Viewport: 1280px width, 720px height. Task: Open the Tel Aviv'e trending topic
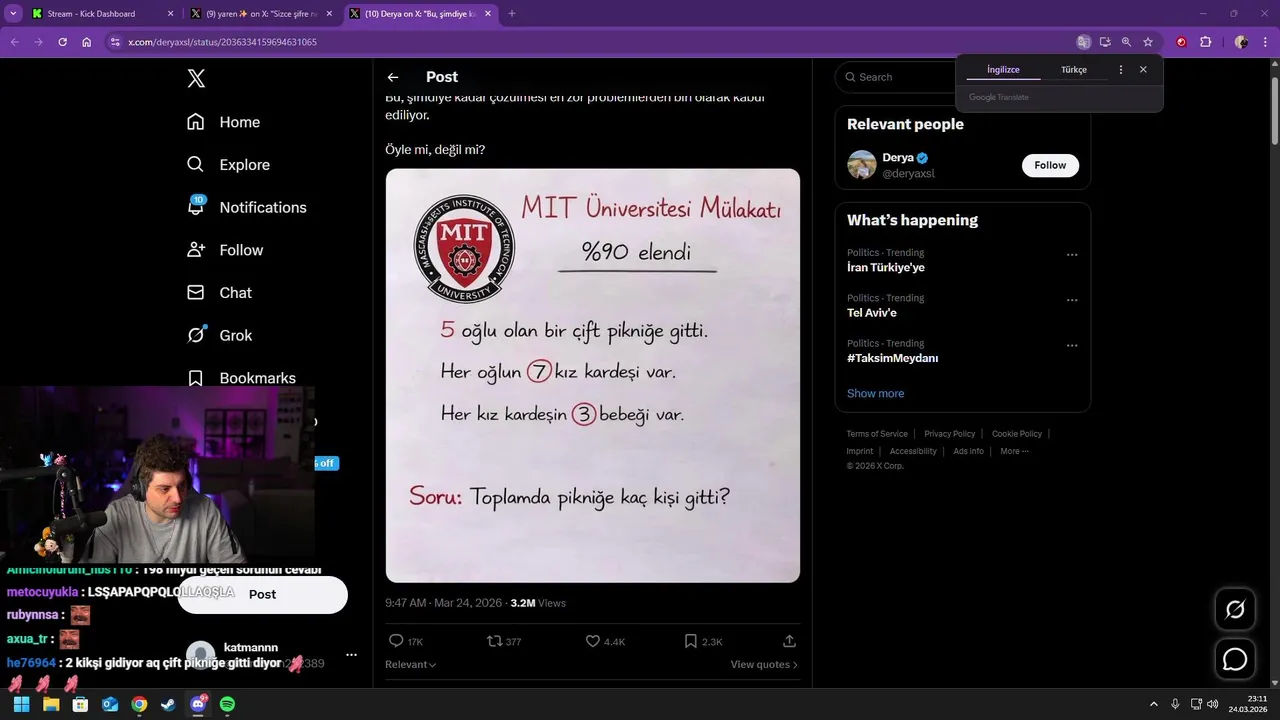[x=872, y=312]
